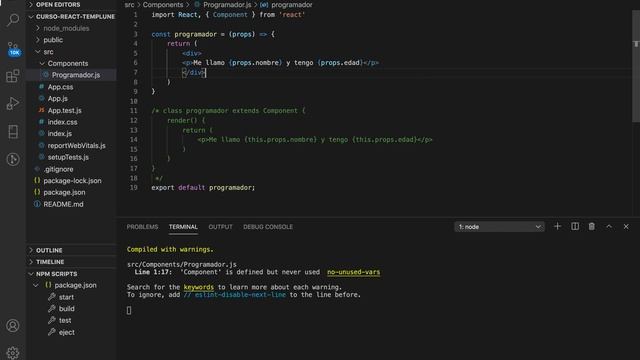Click the terminal cursor prompt
The image size is (640, 360).
coord(129,310)
